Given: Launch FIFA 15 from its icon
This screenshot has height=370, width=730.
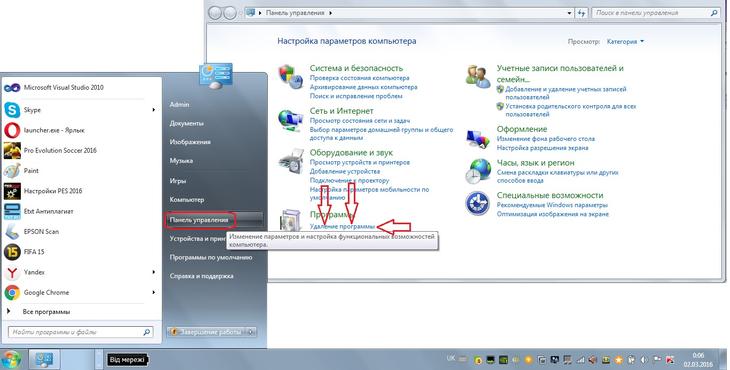Looking at the screenshot, I should pyautogui.click(x=12, y=252).
